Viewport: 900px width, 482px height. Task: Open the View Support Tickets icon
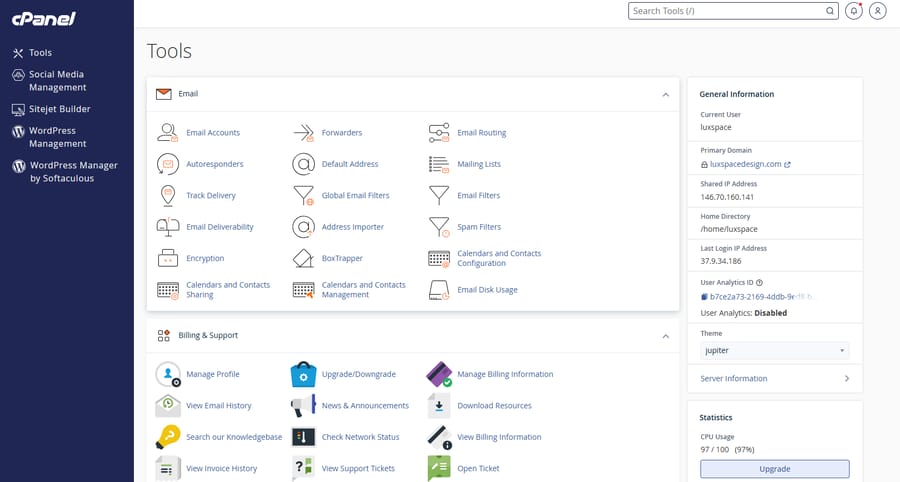(x=304, y=469)
